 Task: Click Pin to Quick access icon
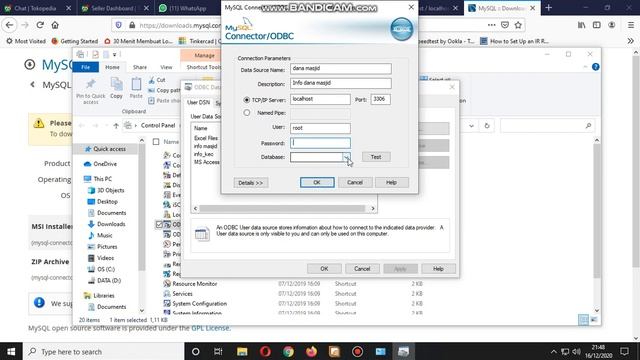[x=91, y=91]
